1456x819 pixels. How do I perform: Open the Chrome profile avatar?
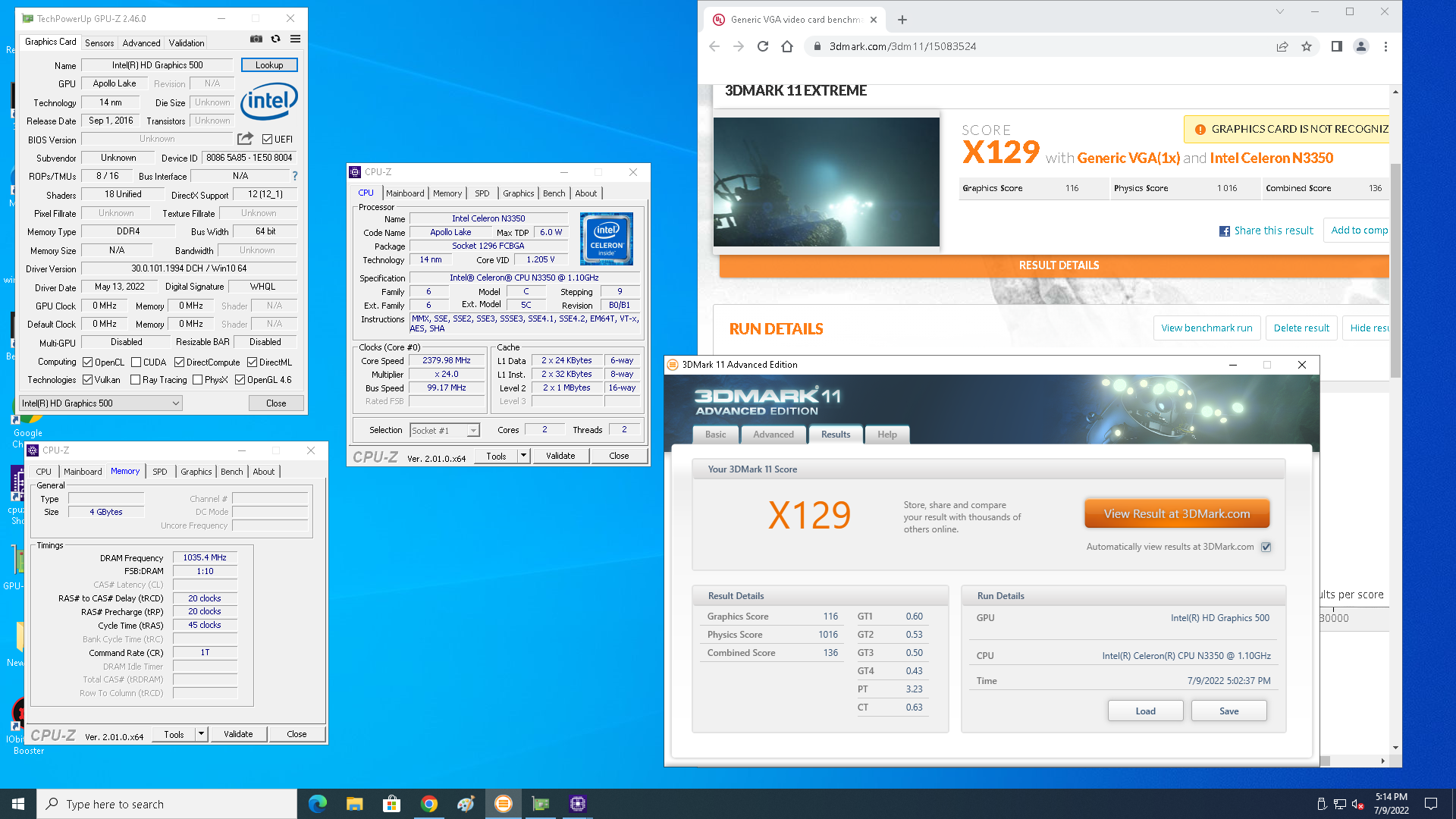point(1361,46)
